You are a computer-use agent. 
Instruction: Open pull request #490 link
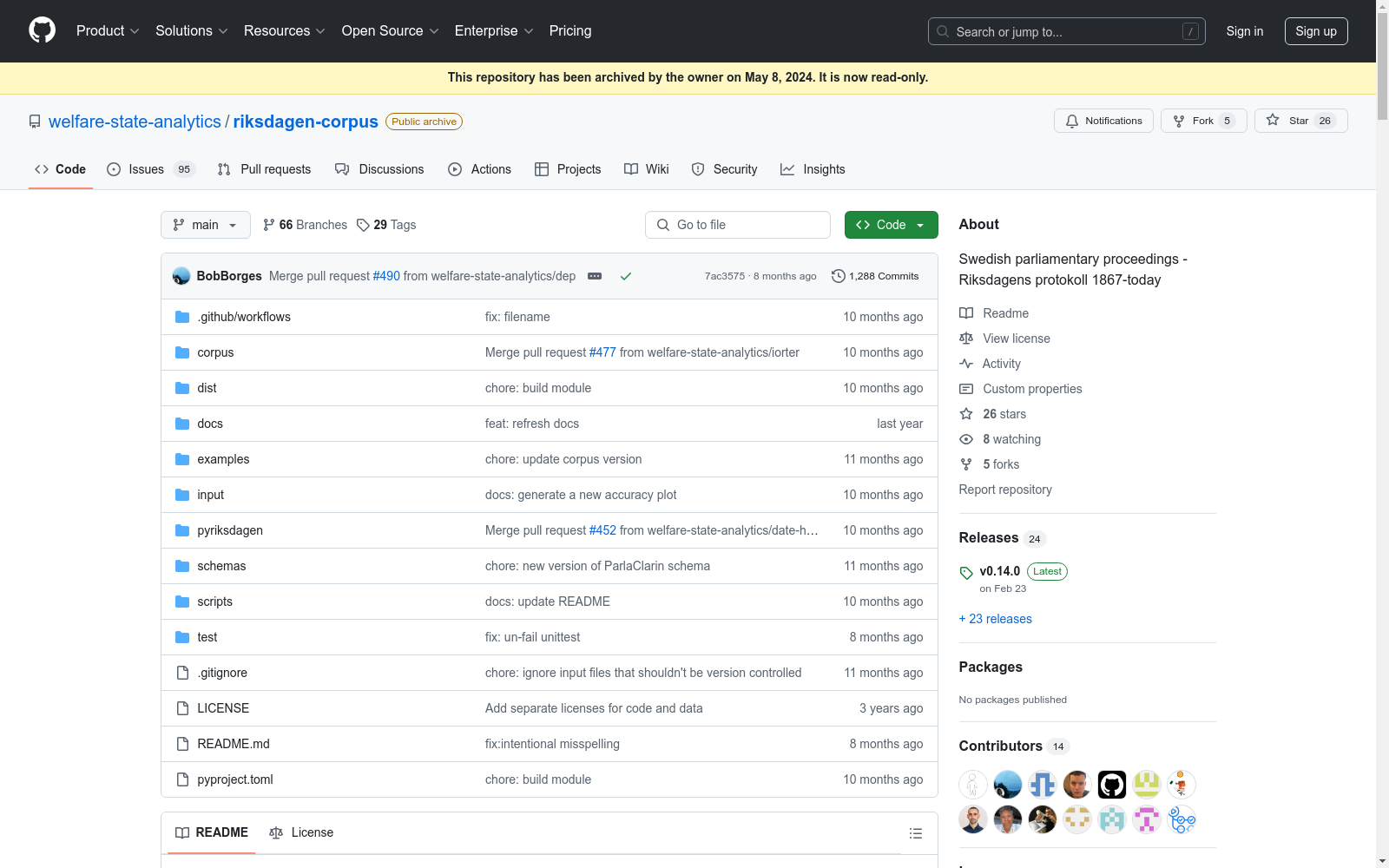click(x=386, y=276)
